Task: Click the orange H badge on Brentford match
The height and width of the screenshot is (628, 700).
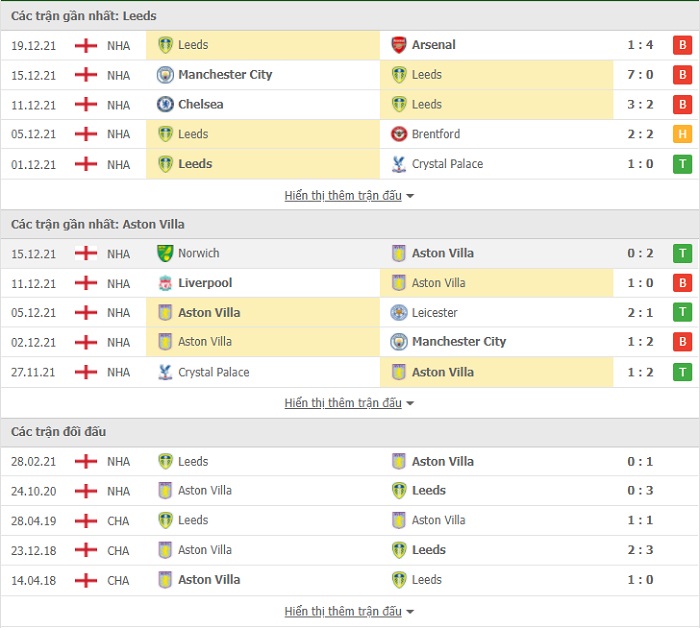Action: pyautogui.click(x=682, y=134)
